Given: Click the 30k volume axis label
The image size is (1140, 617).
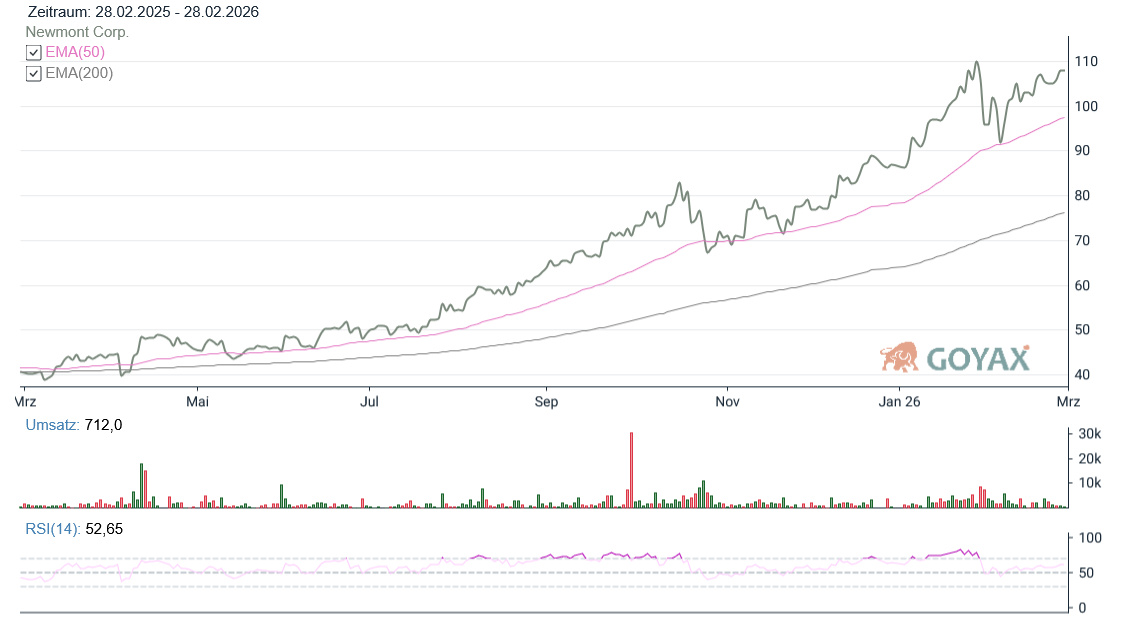Looking at the screenshot, I should point(1088,434).
